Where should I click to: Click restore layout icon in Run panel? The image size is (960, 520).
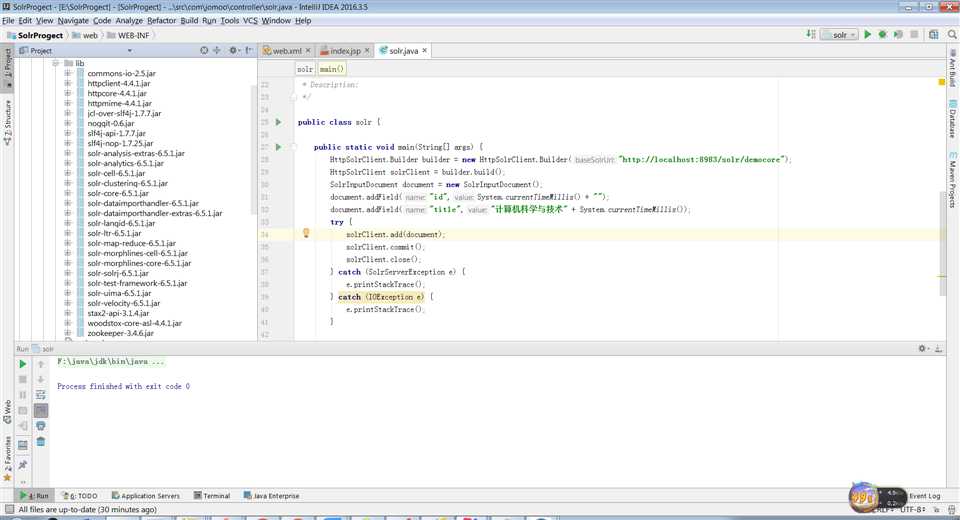point(23,445)
